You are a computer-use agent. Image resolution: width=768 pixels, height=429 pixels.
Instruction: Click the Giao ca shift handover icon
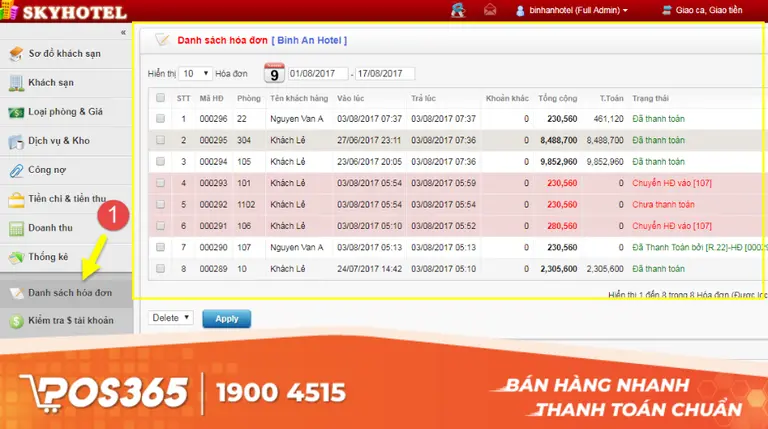point(667,10)
